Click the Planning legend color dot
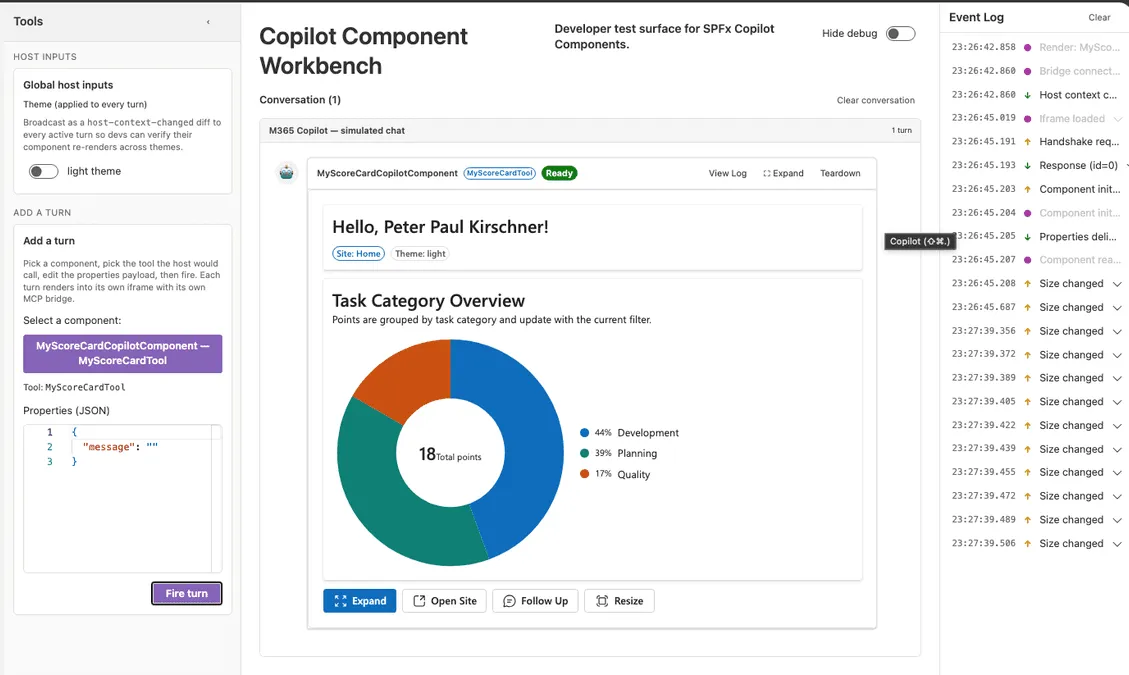The width and height of the screenshot is (1129, 675). click(x=585, y=453)
